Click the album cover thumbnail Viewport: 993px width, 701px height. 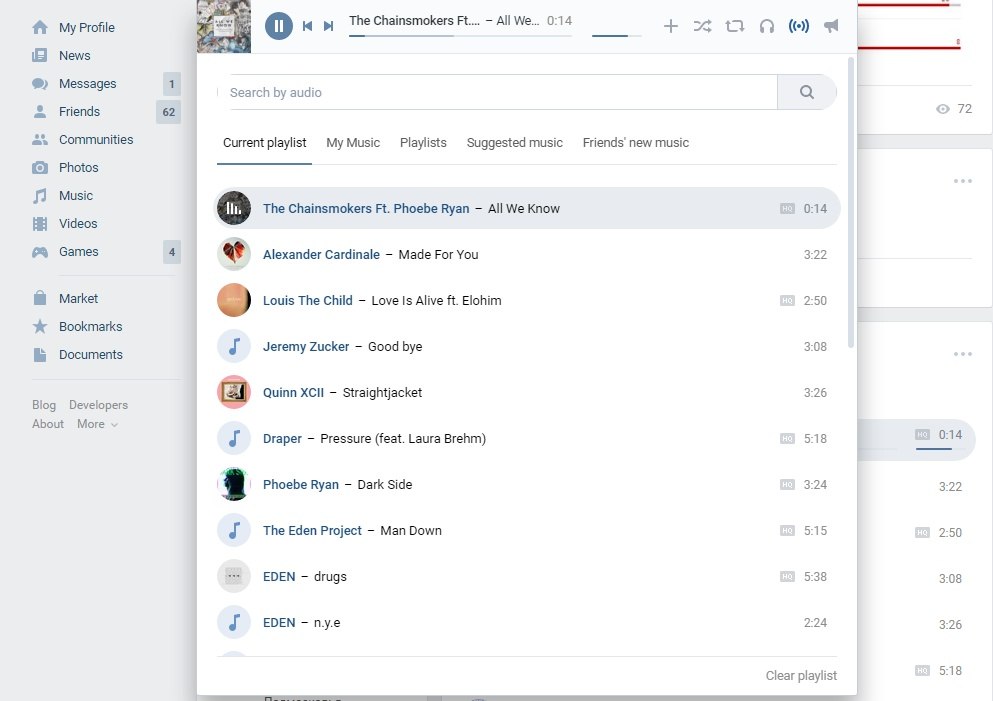click(x=224, y=26)
